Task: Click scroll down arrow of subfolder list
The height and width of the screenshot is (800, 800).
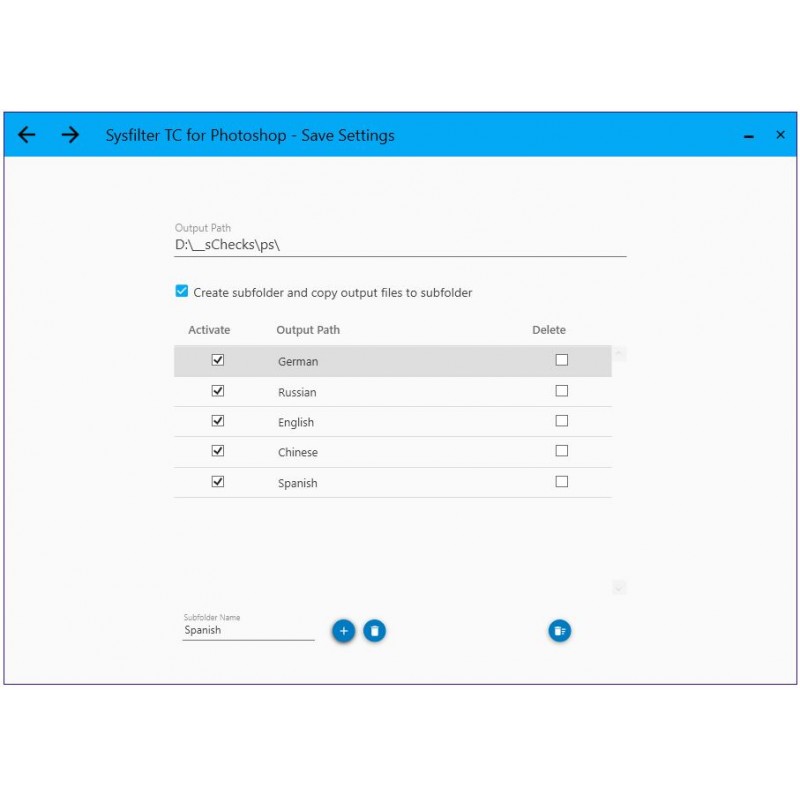Action: point(619,588)
